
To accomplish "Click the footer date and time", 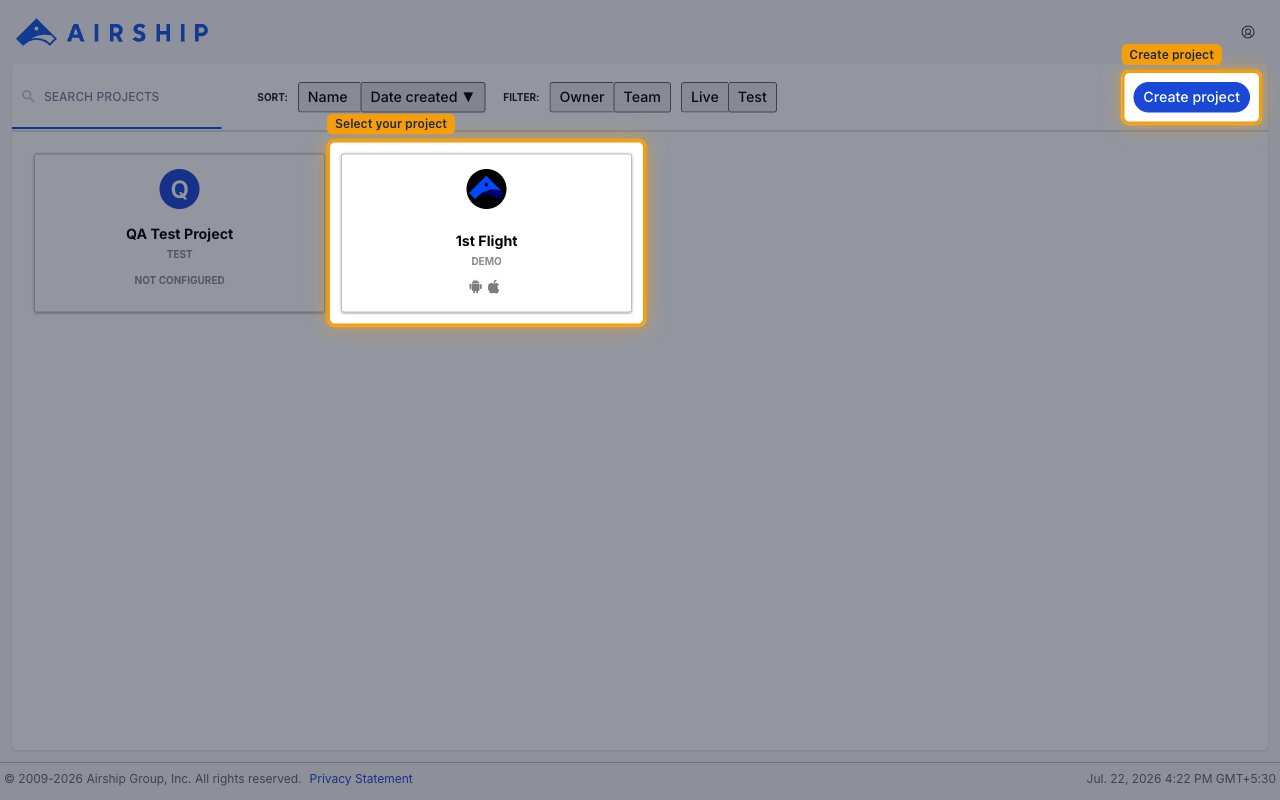I will point(1181,779).
